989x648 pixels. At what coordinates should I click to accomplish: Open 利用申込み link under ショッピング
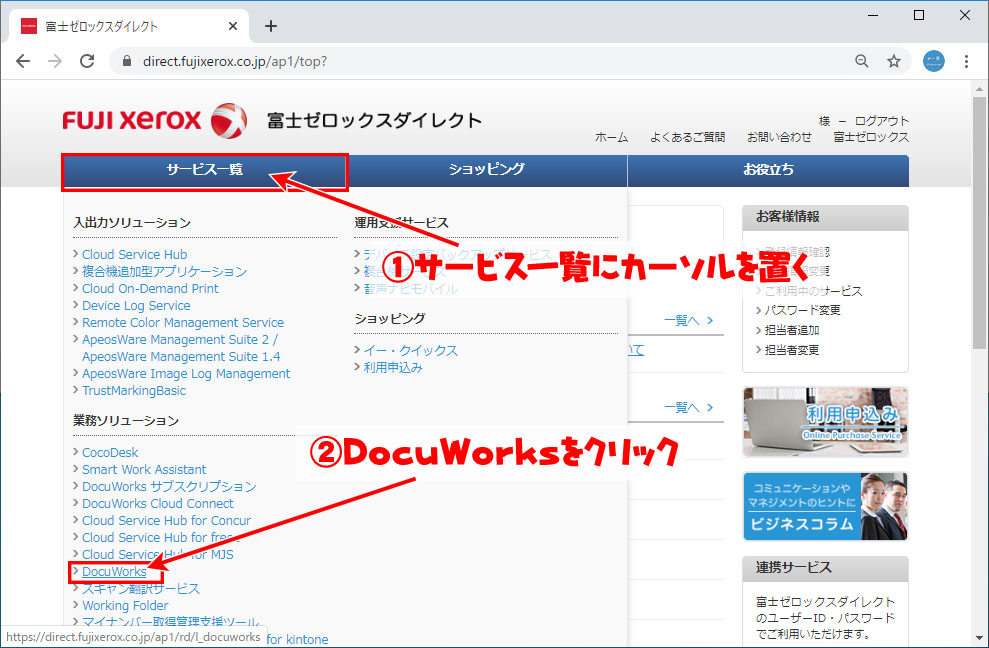(393, 367)
